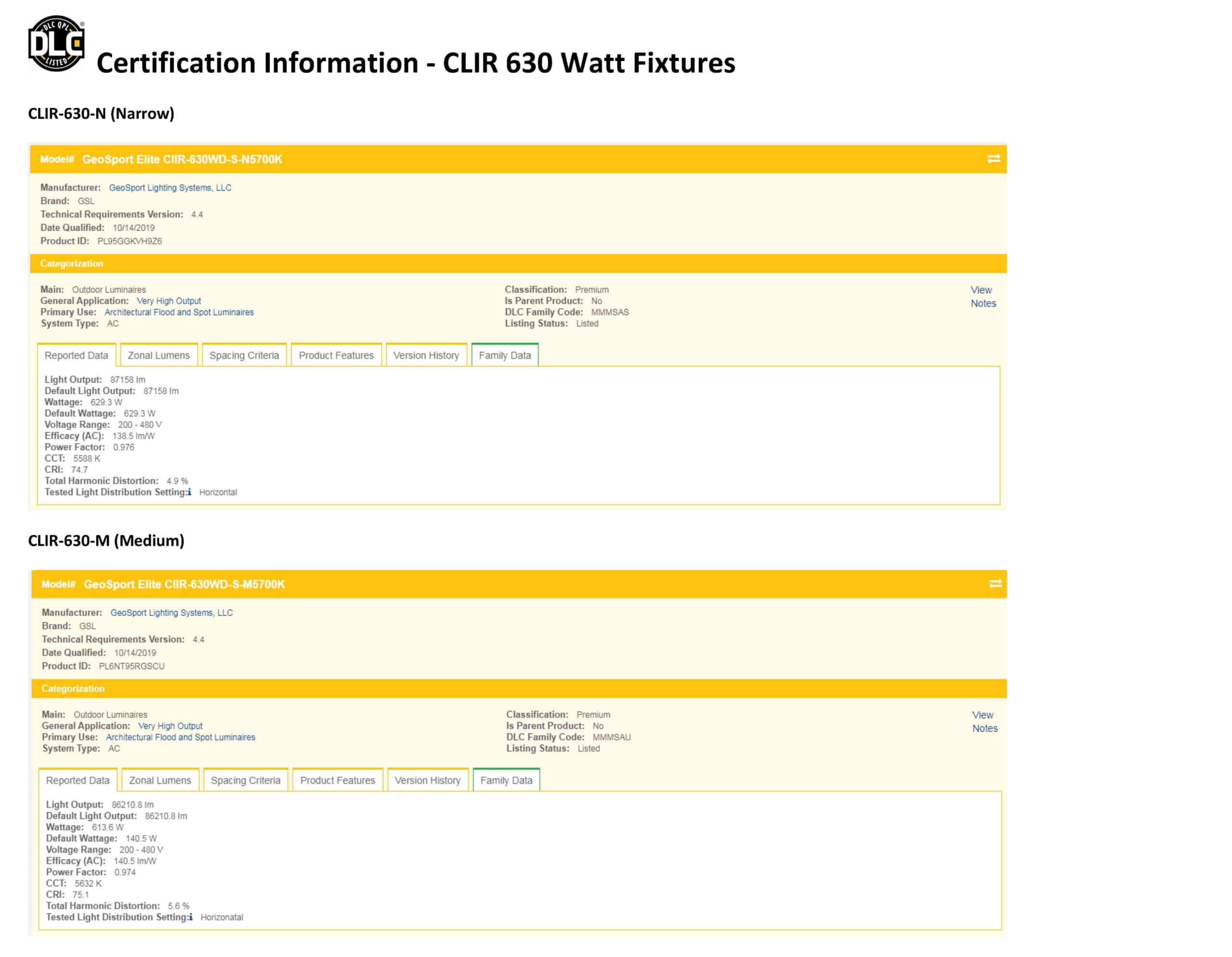Click the Certification Information page title

pyautogui.click(x=416, y=63)
